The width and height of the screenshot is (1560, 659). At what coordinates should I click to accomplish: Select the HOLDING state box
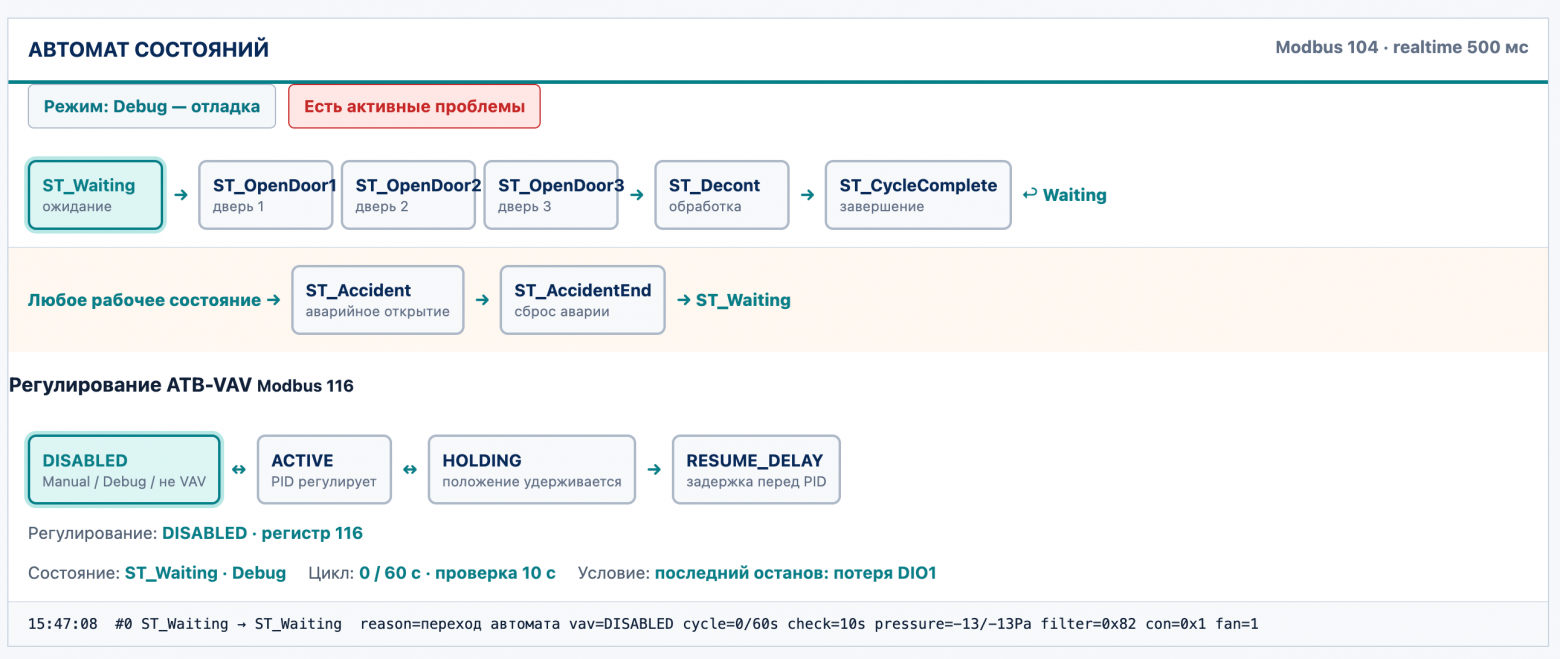(x=532, y=470)
